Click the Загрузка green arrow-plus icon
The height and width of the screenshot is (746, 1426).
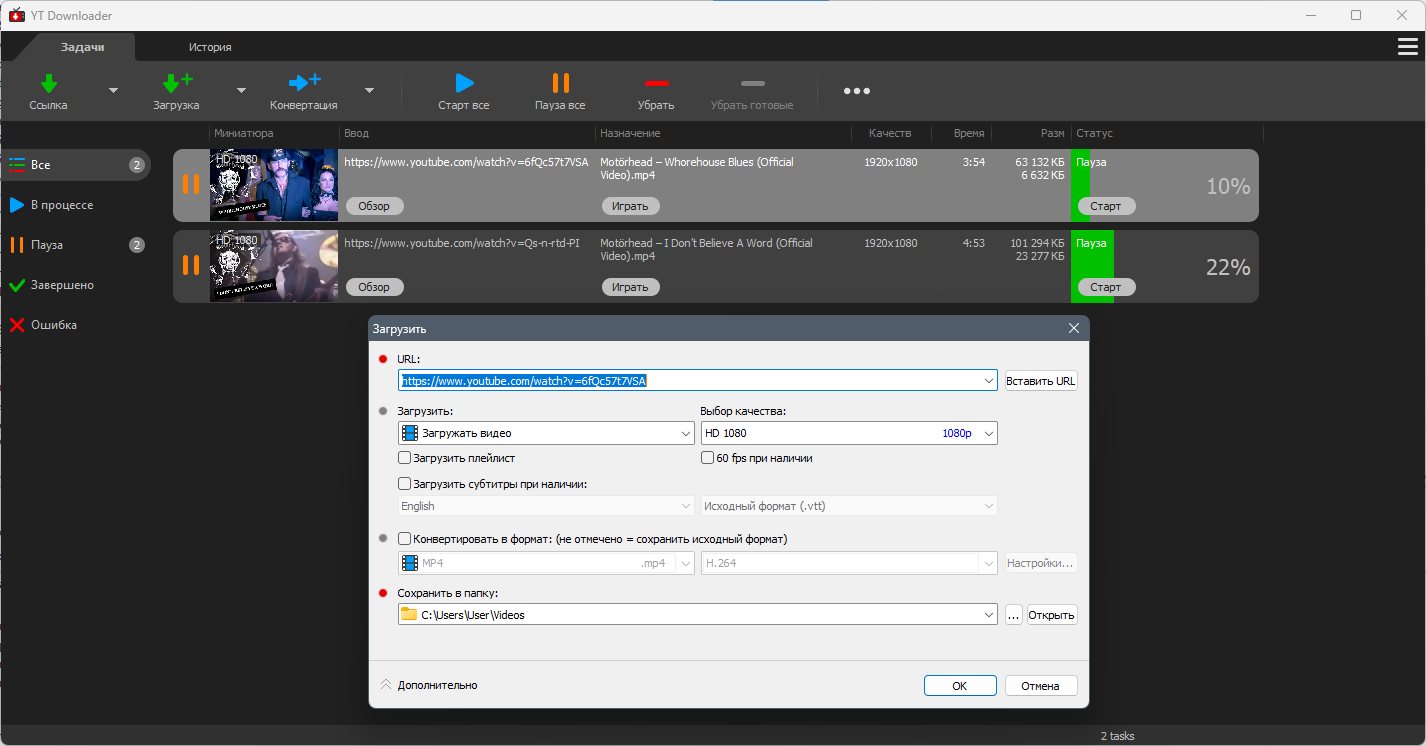coord(177,83)
